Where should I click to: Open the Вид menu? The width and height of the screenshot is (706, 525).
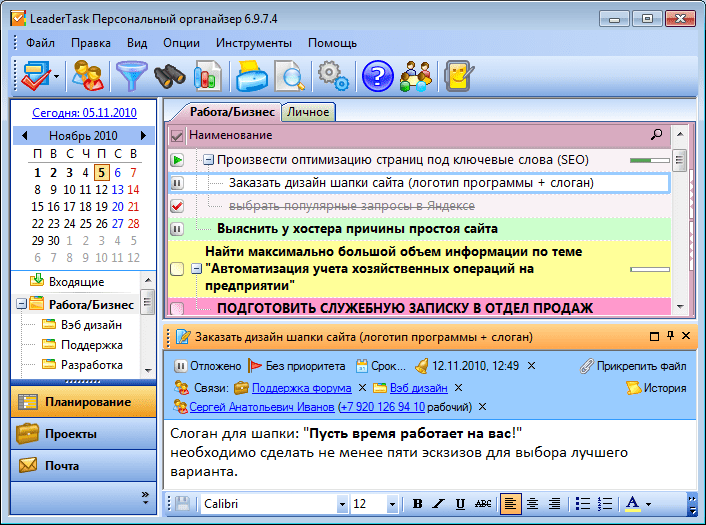(137, 43)
